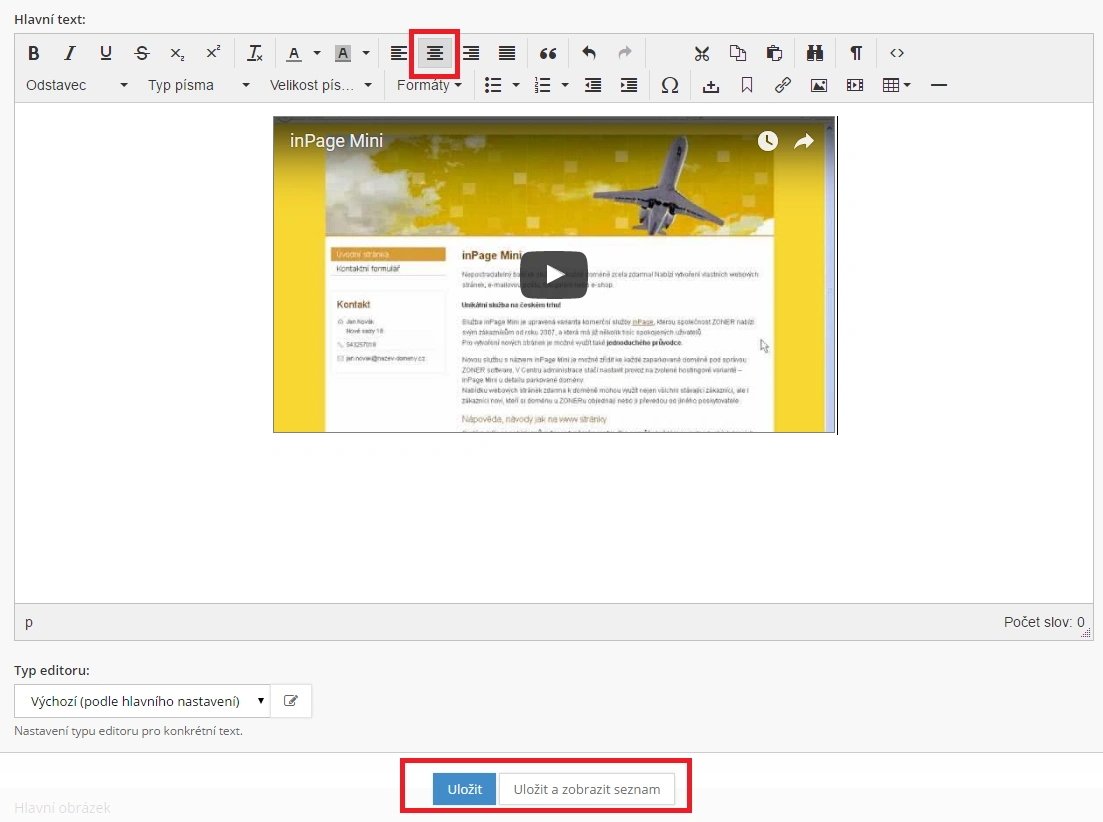The height and width of the screenshot is (822, 1103).
Task: Apply strikethrough formatting
Action: pyautogui.click(x=141, y=53)
